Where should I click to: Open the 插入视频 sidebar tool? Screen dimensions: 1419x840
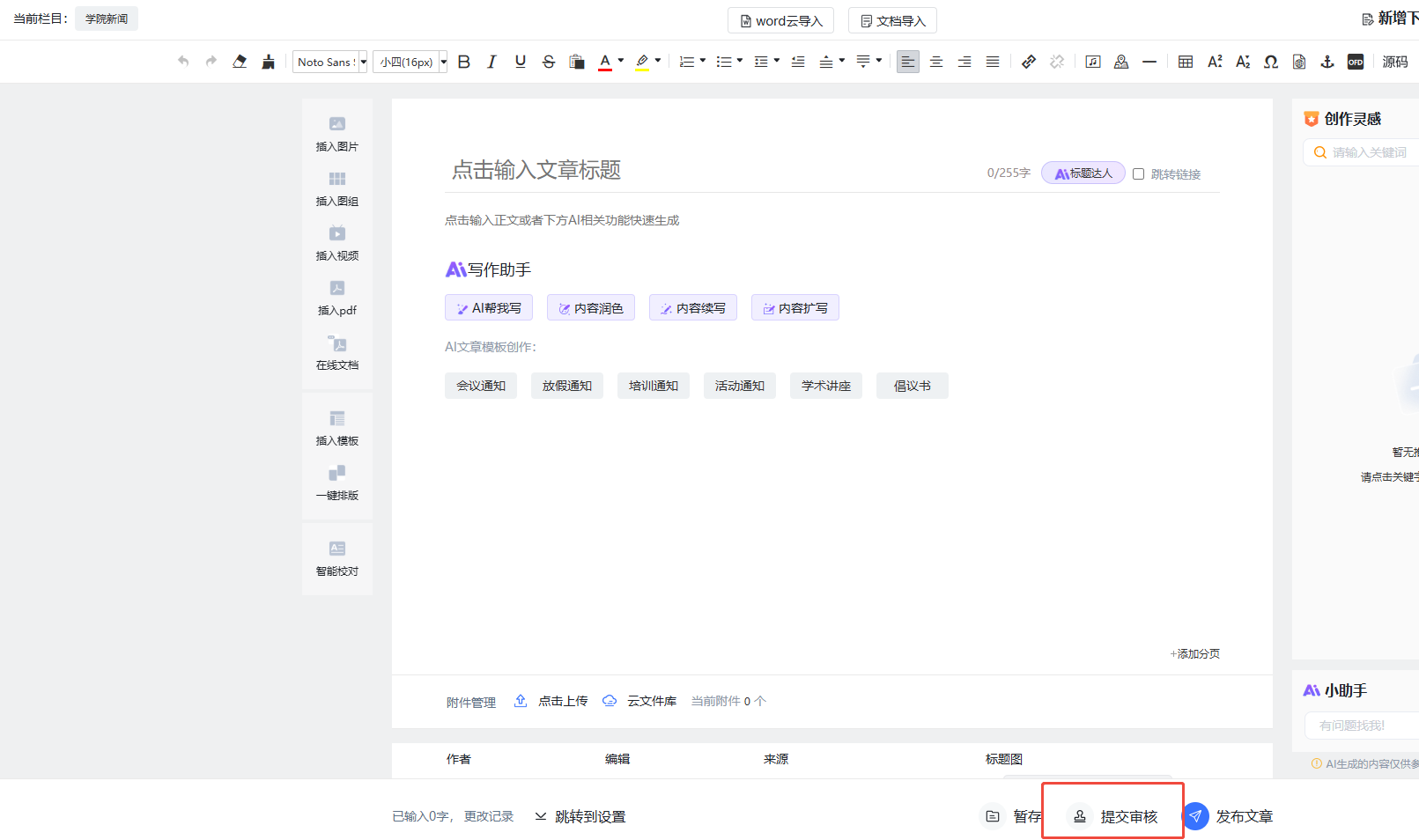click(x=337, y=243)
